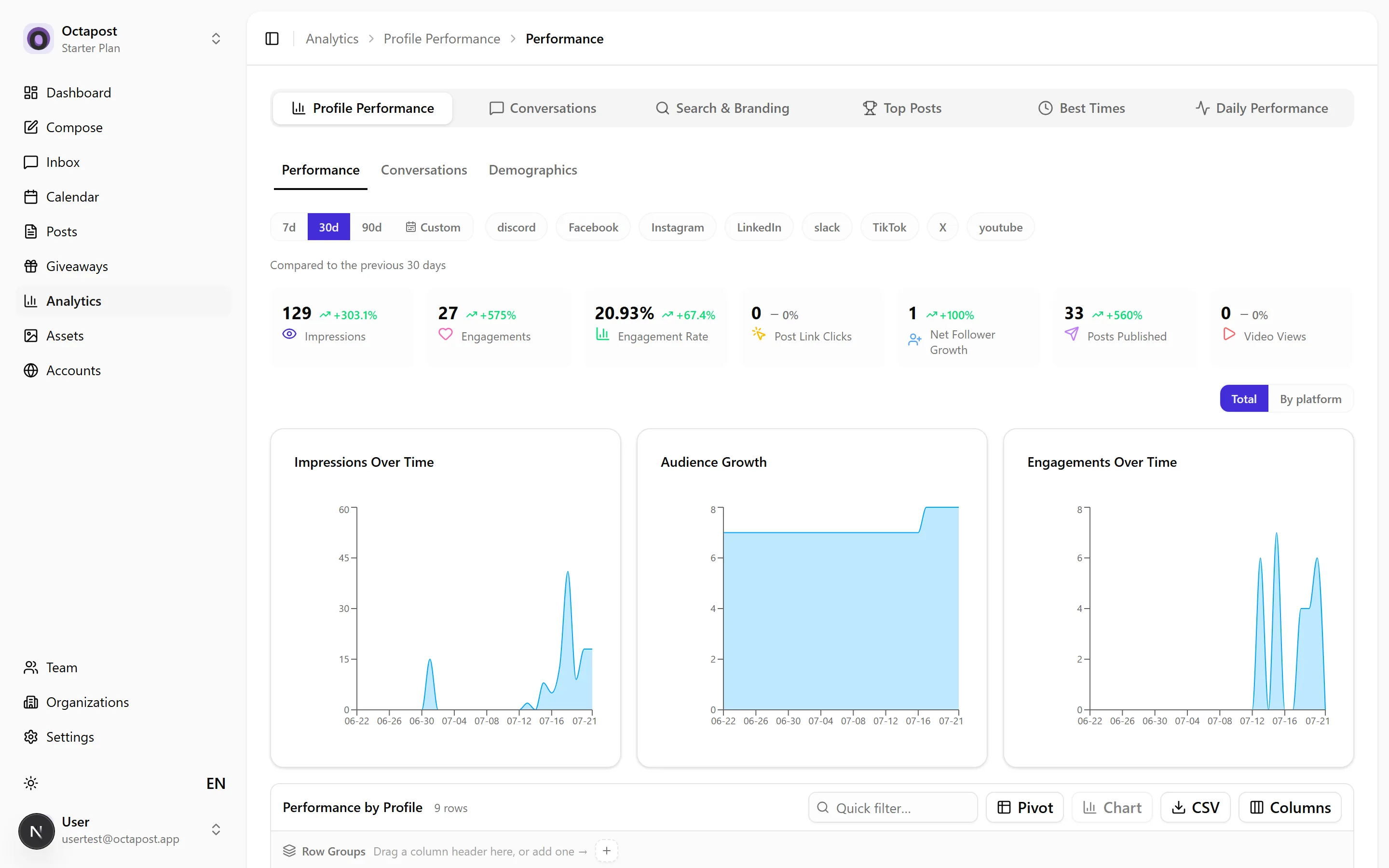This screenshot has width=1389, height=868.
Task: Toggle the light/dark theme sun icon
Action: tap(31, 783)
